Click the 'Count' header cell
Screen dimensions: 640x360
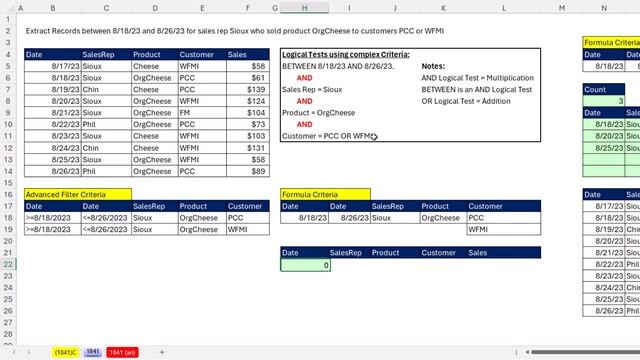[x=604, y=89]
